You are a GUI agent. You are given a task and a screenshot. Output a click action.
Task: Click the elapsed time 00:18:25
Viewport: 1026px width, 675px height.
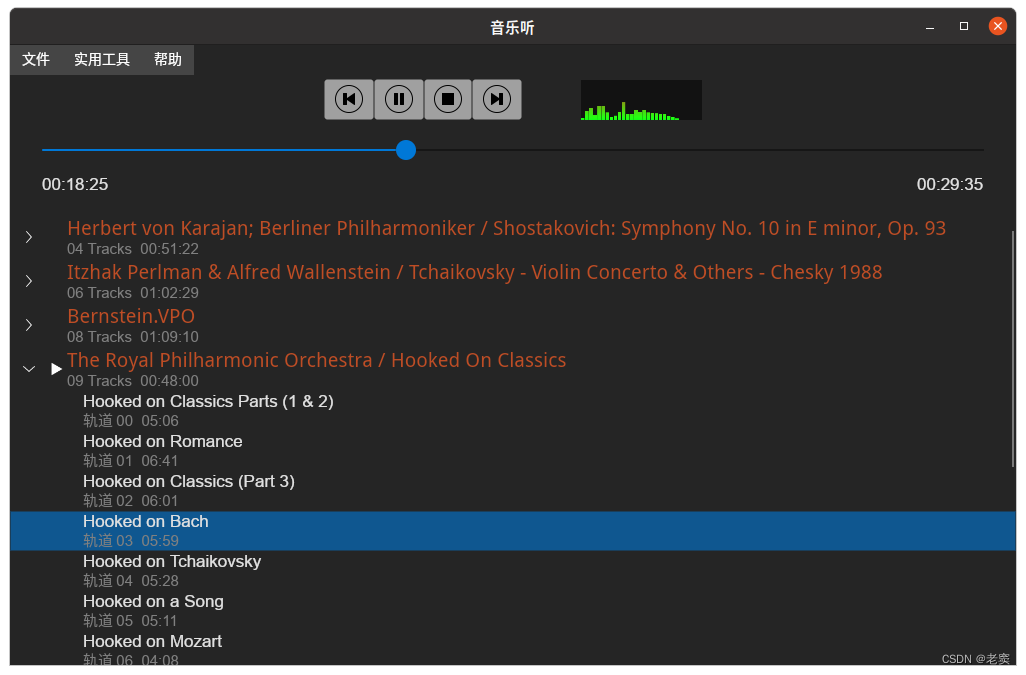pyautogui.click(x=75, y=184)
